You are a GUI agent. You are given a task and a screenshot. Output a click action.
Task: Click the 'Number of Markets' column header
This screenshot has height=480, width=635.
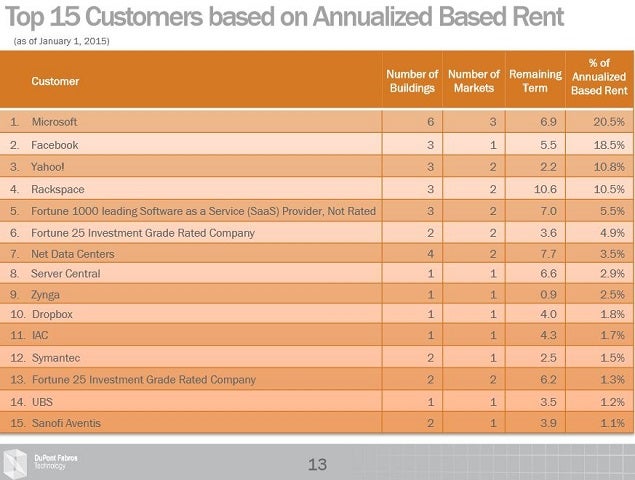click(474, 81)
